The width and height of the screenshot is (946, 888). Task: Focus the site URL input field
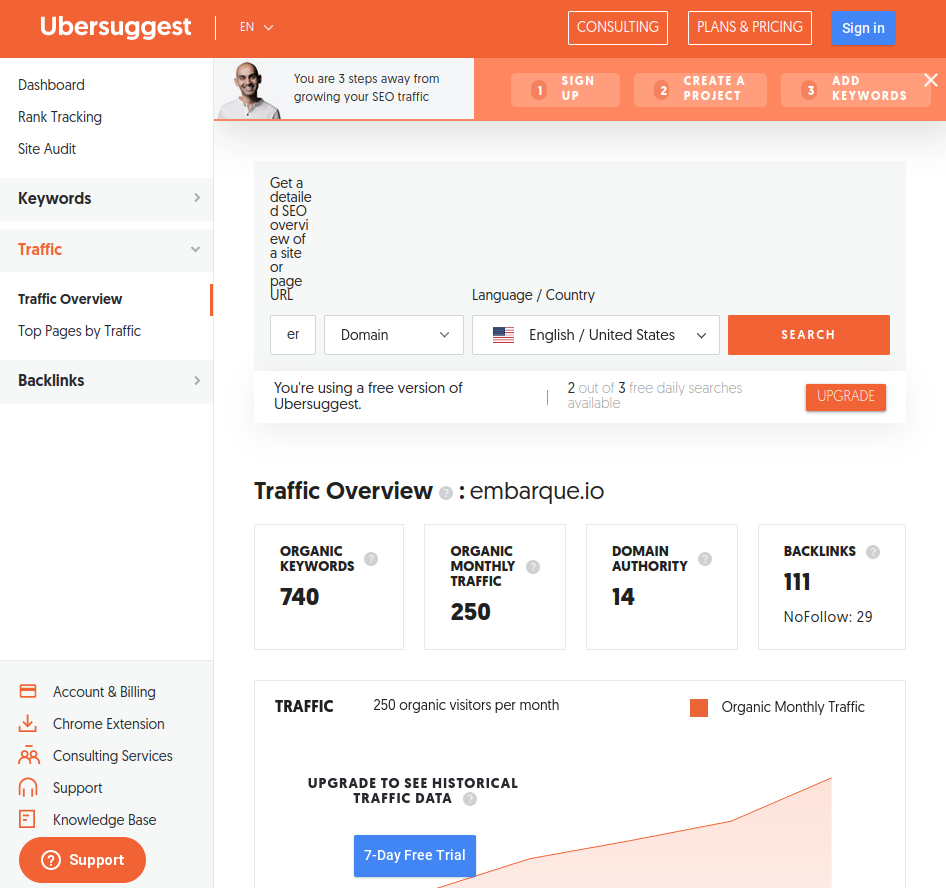pos(293,335)
